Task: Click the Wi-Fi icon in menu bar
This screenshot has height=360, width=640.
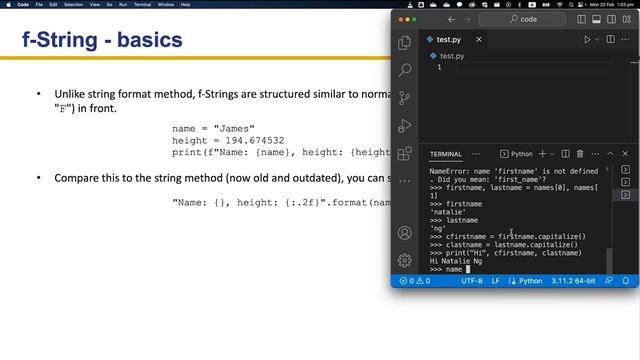Action: 560,4
